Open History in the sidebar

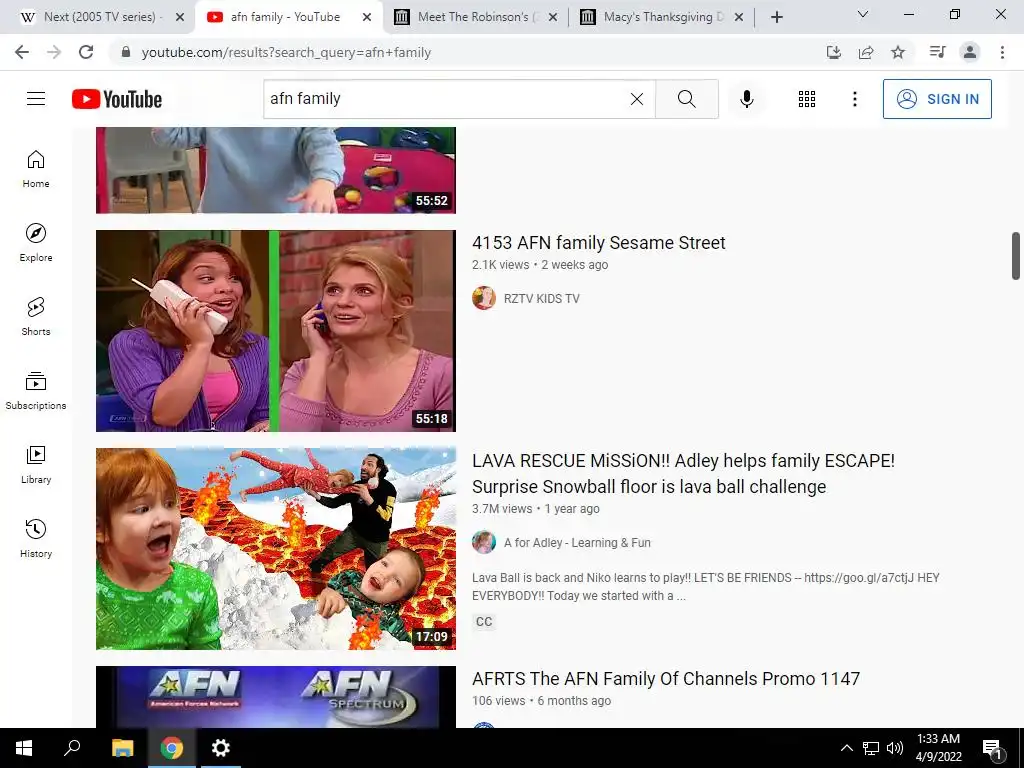click(x=36, y=538)
